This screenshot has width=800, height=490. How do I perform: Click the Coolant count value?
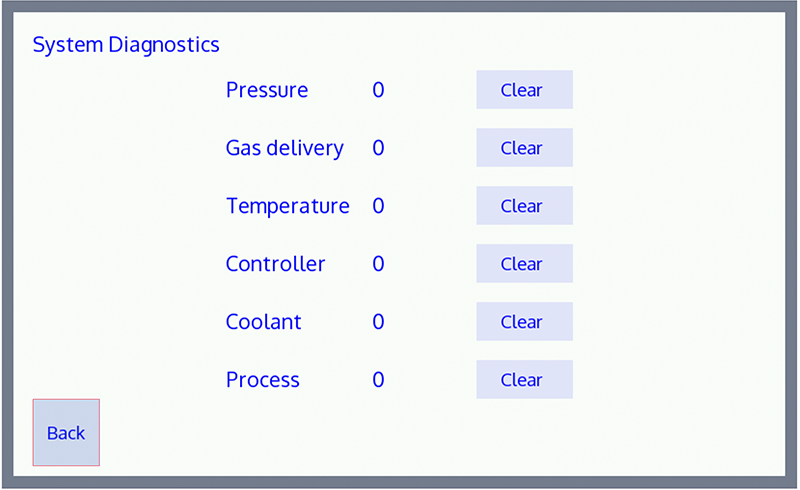(x=378, y=322)
